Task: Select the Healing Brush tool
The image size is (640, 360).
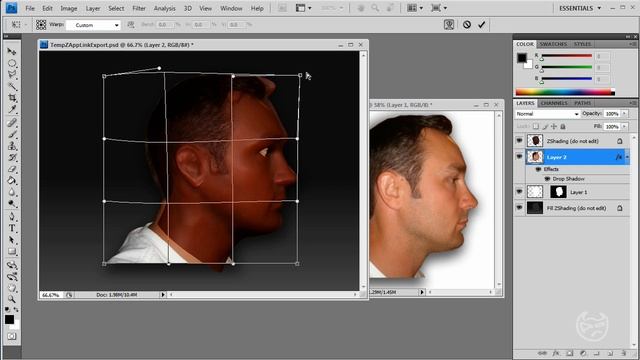Action: 11,123
